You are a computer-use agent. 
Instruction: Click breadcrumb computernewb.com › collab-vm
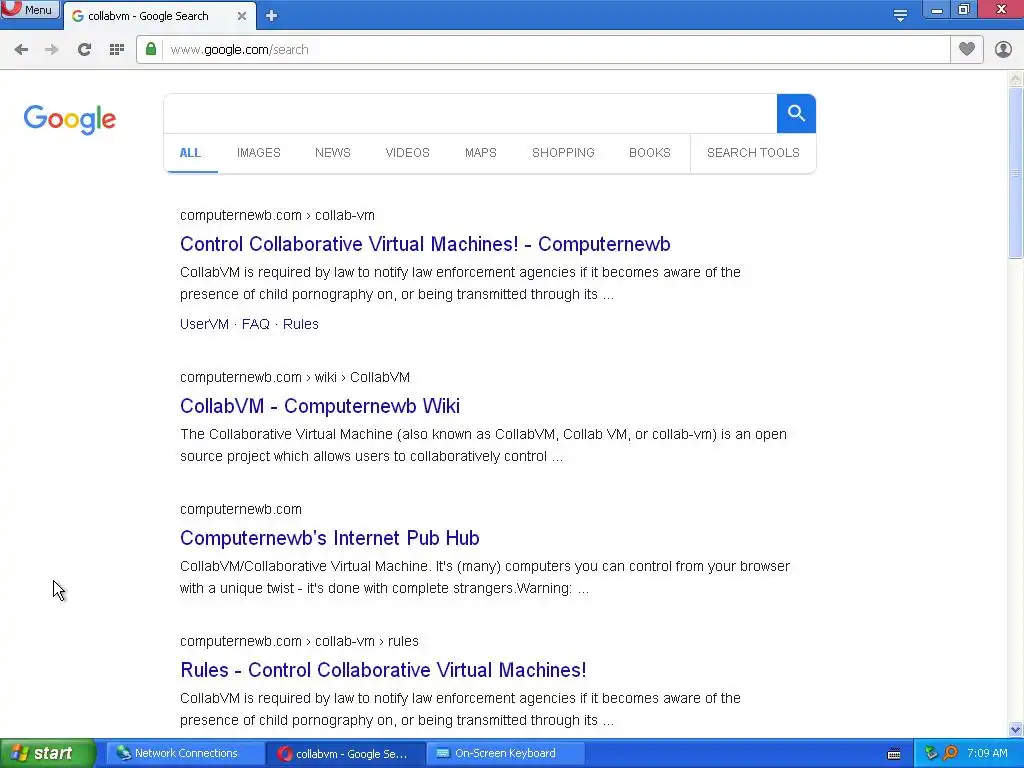pyautogui.click(x=278, y=216)
